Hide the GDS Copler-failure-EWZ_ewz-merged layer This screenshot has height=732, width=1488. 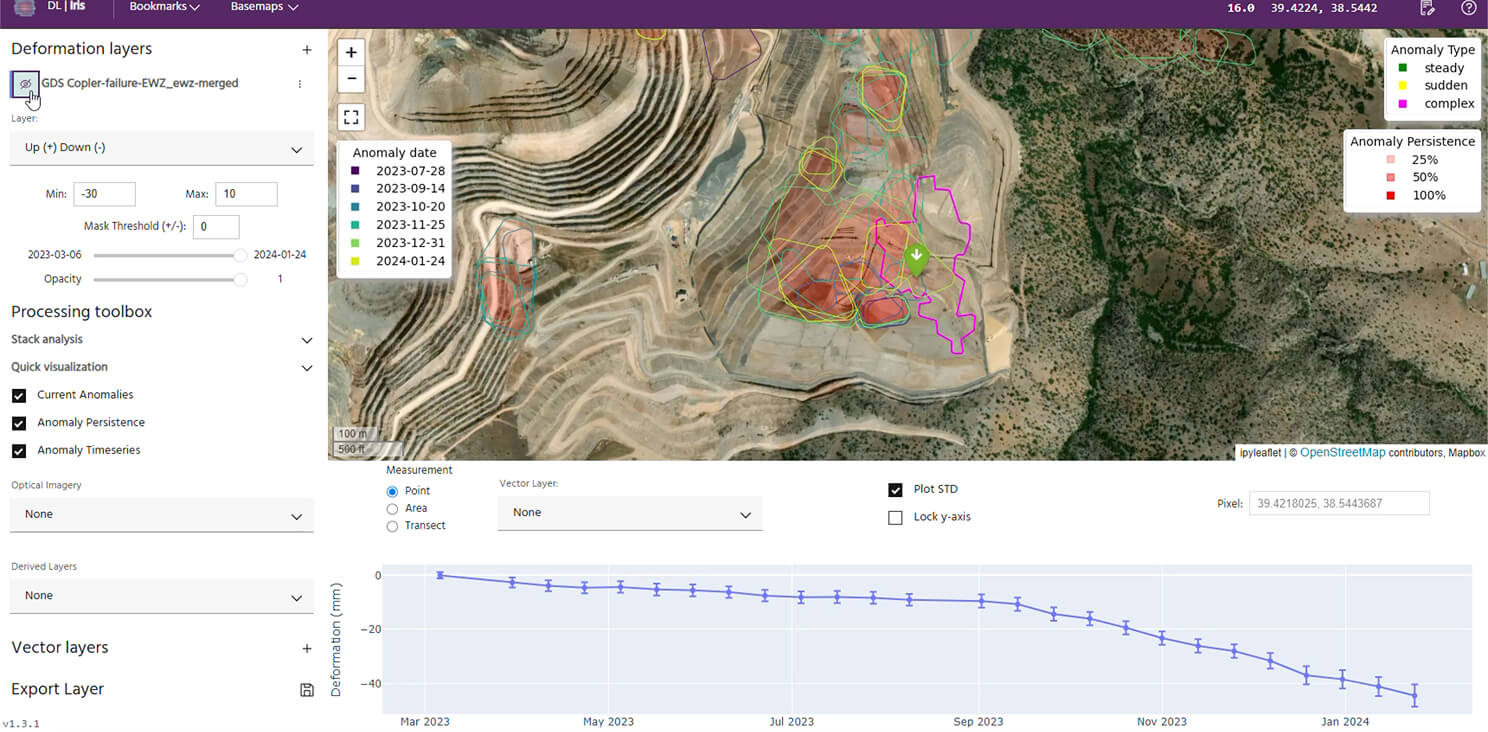24,84
